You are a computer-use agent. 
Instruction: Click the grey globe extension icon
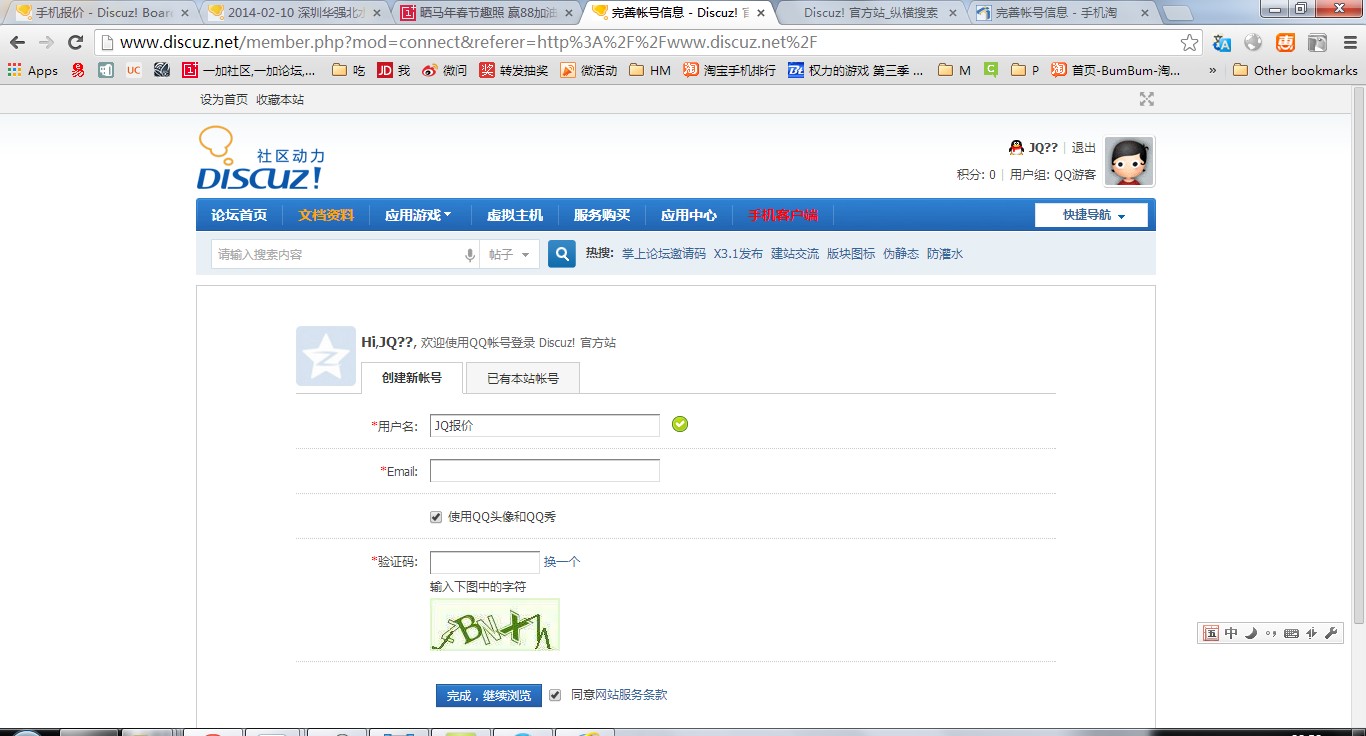[1254, 43]
